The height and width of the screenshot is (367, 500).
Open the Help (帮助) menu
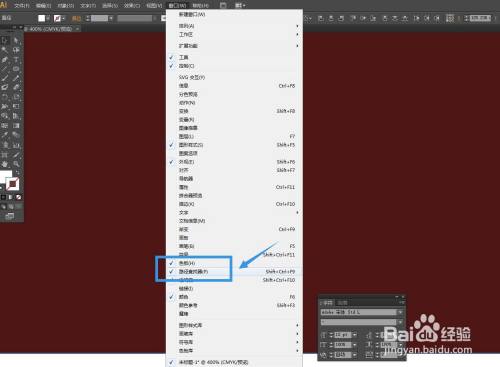201,6
